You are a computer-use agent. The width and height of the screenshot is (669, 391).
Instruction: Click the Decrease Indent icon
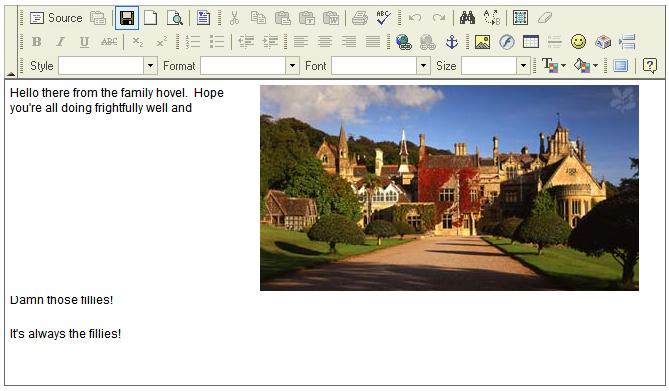point(246,42)
